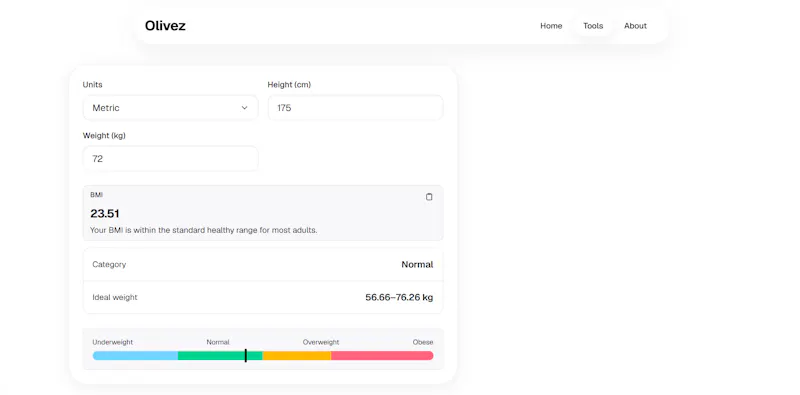800x395 pixels.
Task: Click the orange Overweight segment of BMI bar
Action: coord(296,356)
